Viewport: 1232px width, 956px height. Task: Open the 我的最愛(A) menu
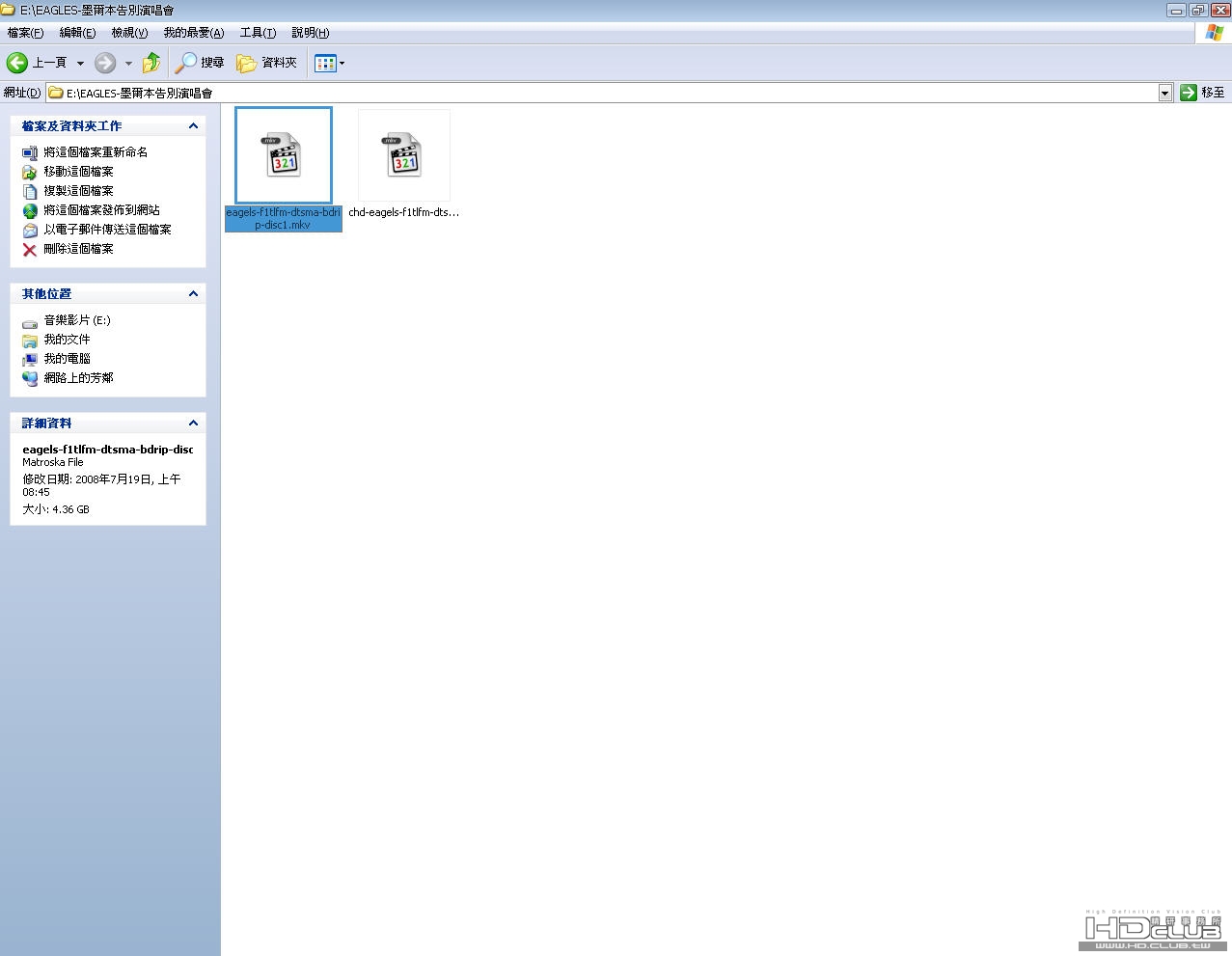(194, 33)
